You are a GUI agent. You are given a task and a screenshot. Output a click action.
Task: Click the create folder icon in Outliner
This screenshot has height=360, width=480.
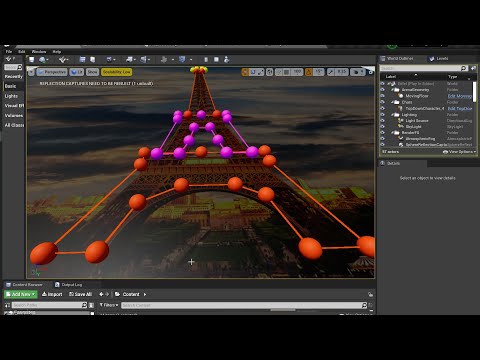pos(473,68)
